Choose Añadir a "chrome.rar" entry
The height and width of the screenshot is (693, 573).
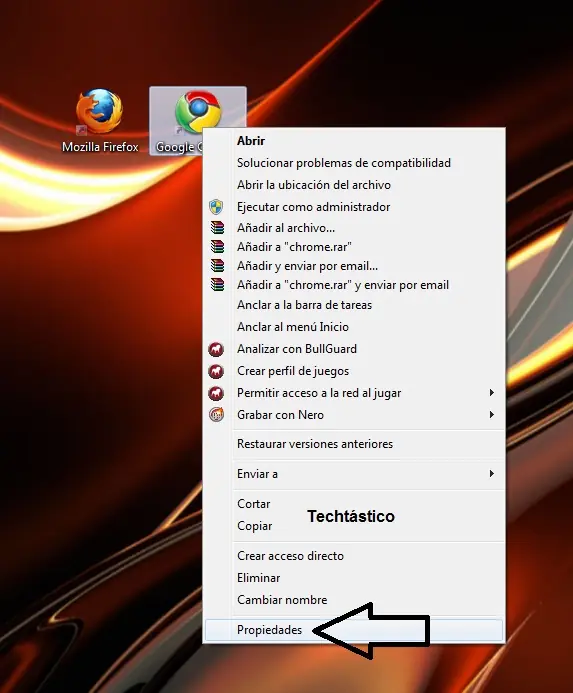(354, 247)
